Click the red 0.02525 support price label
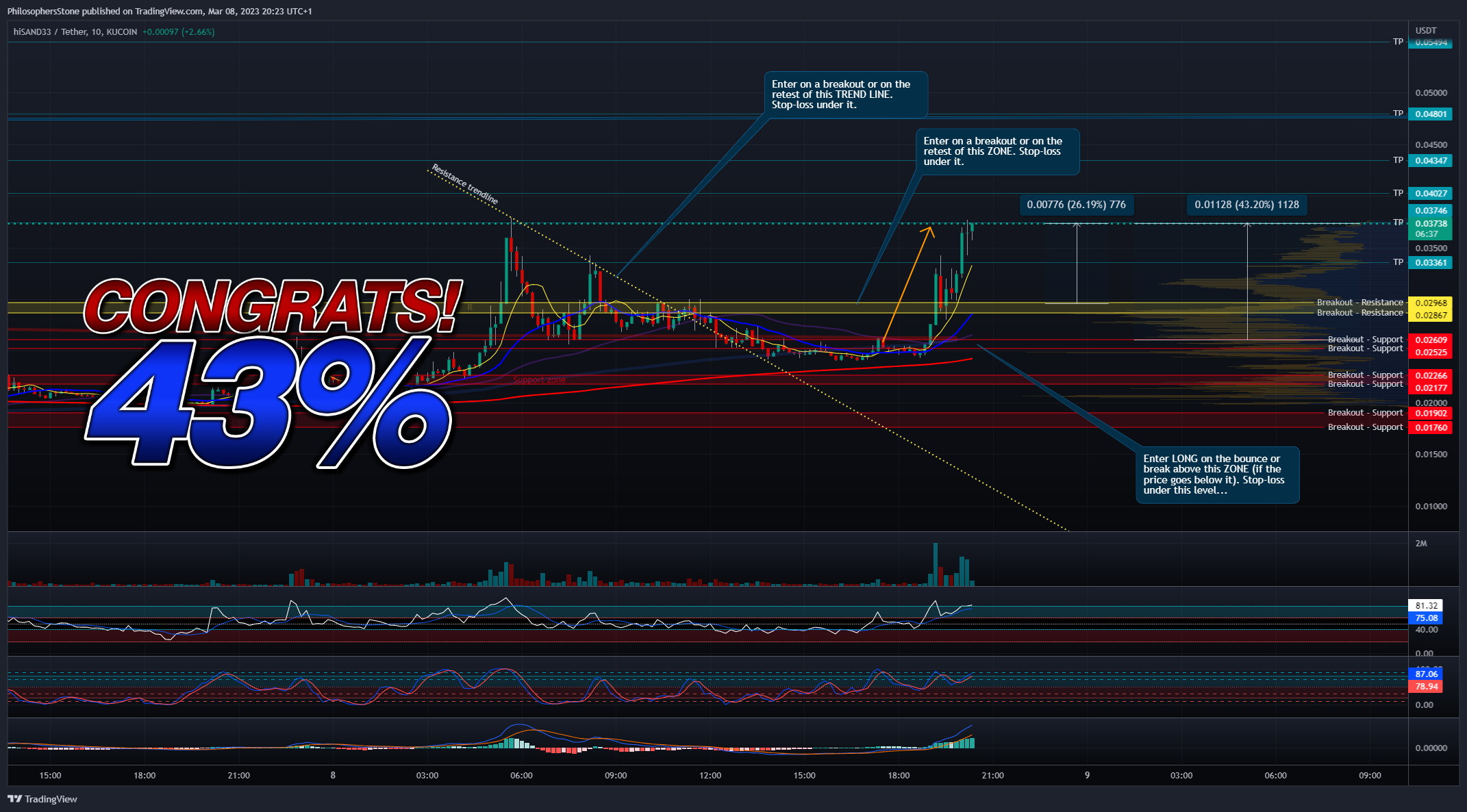Image resolution: width=1467 pixels, height=812 pixels. 1431,353
